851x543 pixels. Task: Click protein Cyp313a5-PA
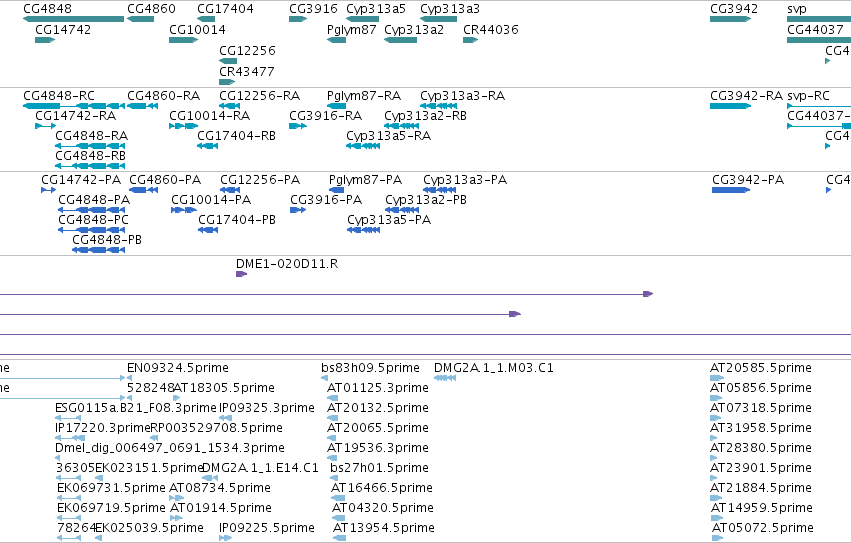pos(389,220)
